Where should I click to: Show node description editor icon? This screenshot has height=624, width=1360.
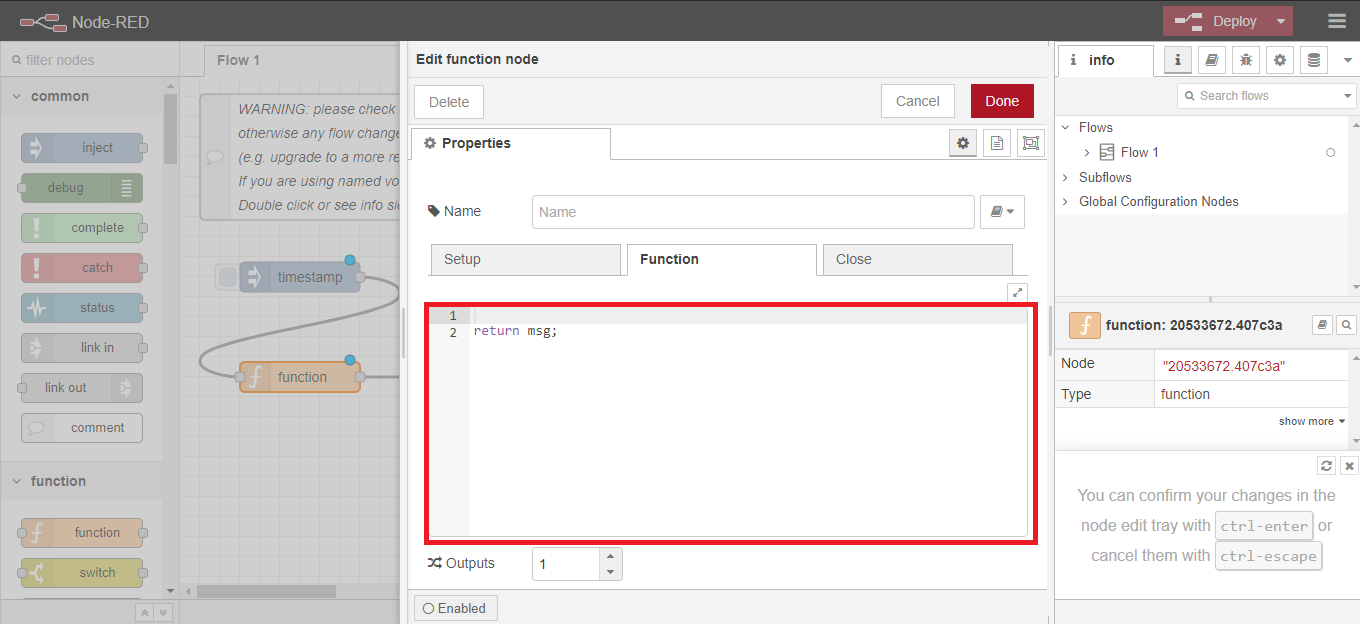(996, 144)
